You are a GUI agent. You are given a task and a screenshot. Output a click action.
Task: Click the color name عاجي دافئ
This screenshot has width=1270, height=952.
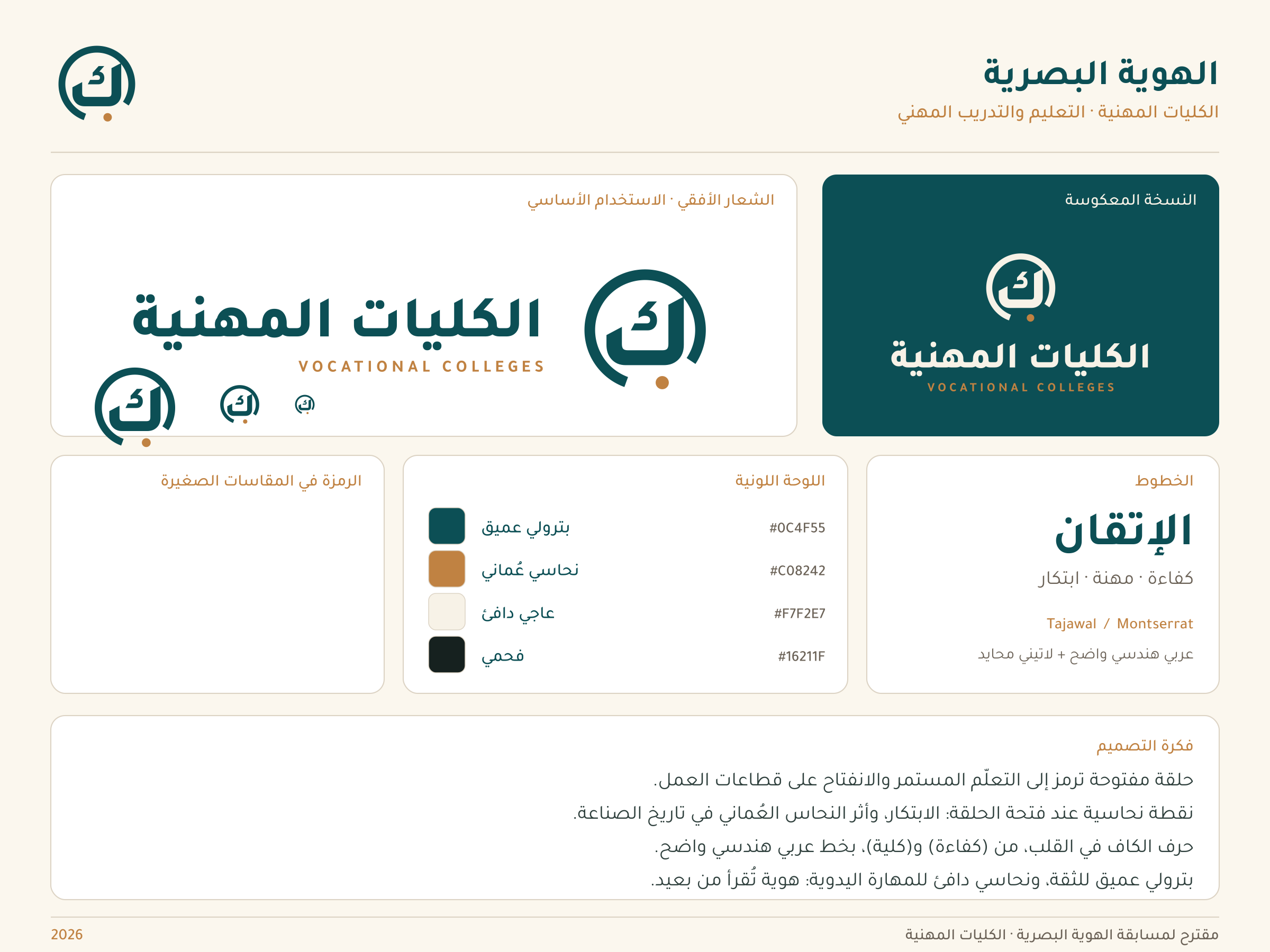pyautogui.click(x=518, y=614)
